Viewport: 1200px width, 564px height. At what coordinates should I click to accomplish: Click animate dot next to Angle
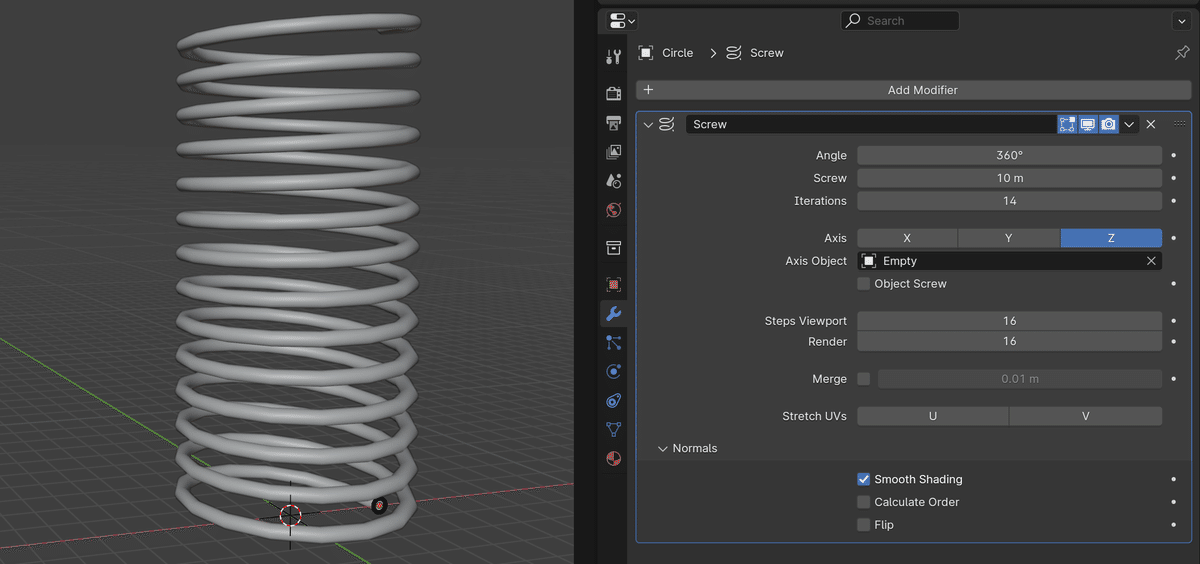(x=1173, y=155)
